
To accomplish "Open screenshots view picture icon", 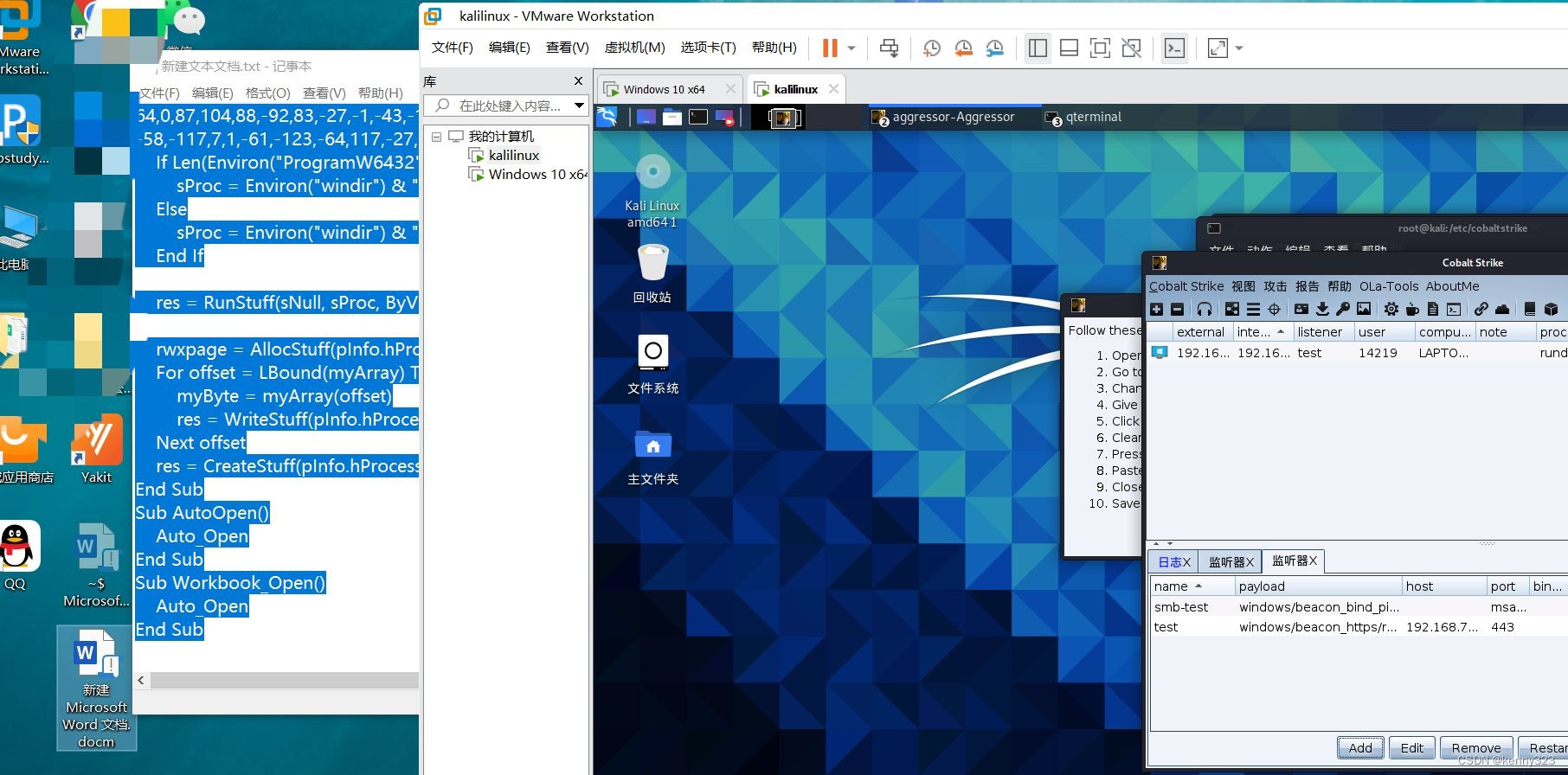I will (1364, 309).
